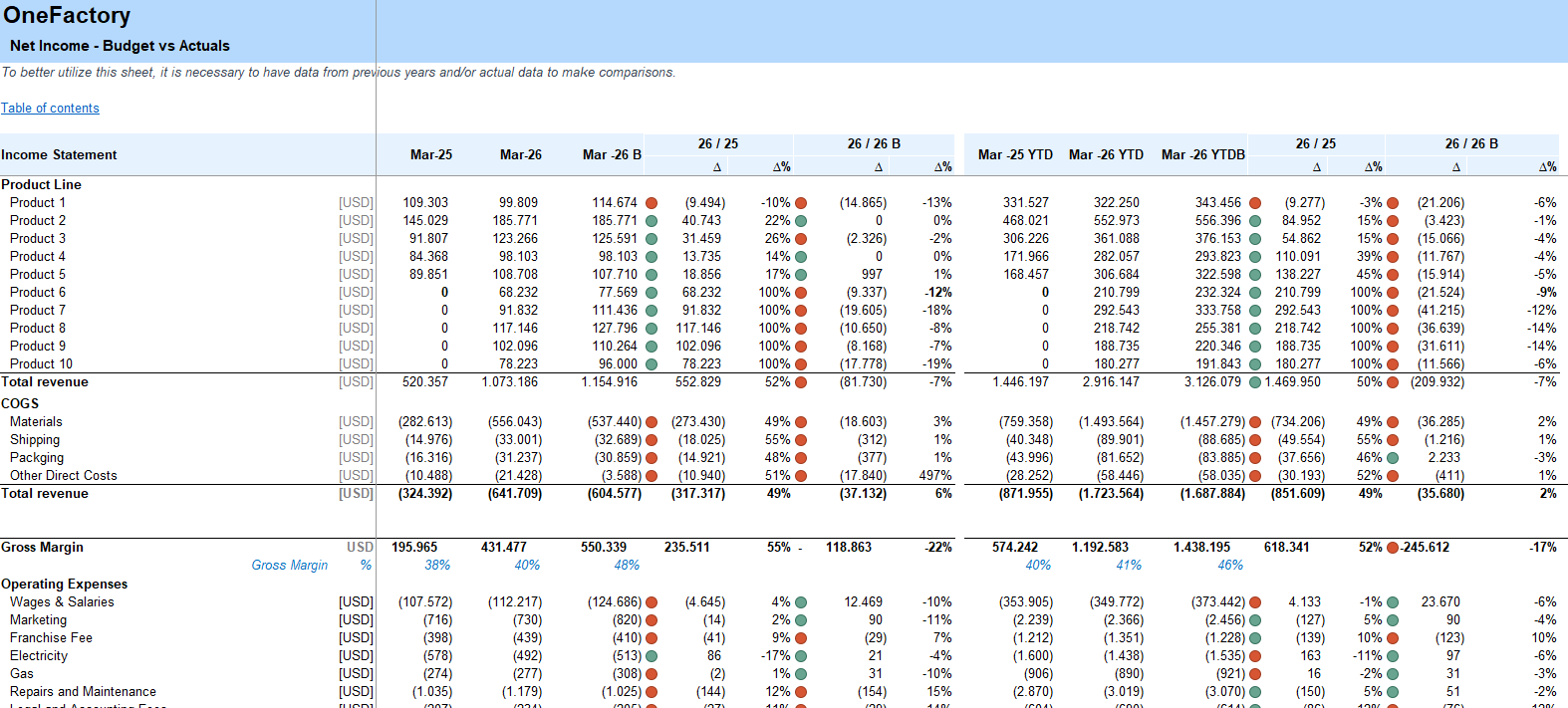Select Gross Margin YTD percentage 46%
The height and width of the screenshot is (708, 1568).
pyautogui.click(x=1230, y=566)
